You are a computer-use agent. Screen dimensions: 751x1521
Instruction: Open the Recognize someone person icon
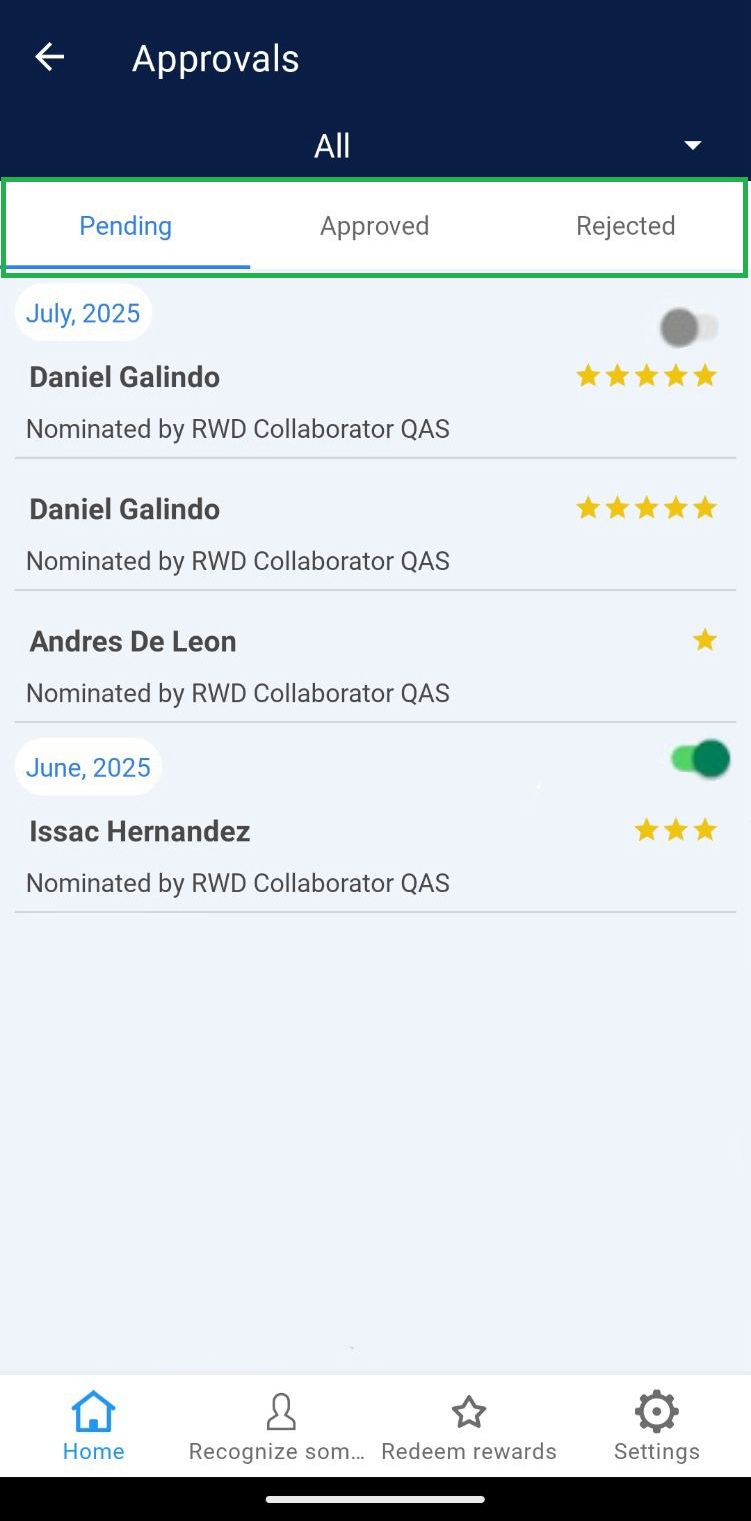[x=281, y=1413]
